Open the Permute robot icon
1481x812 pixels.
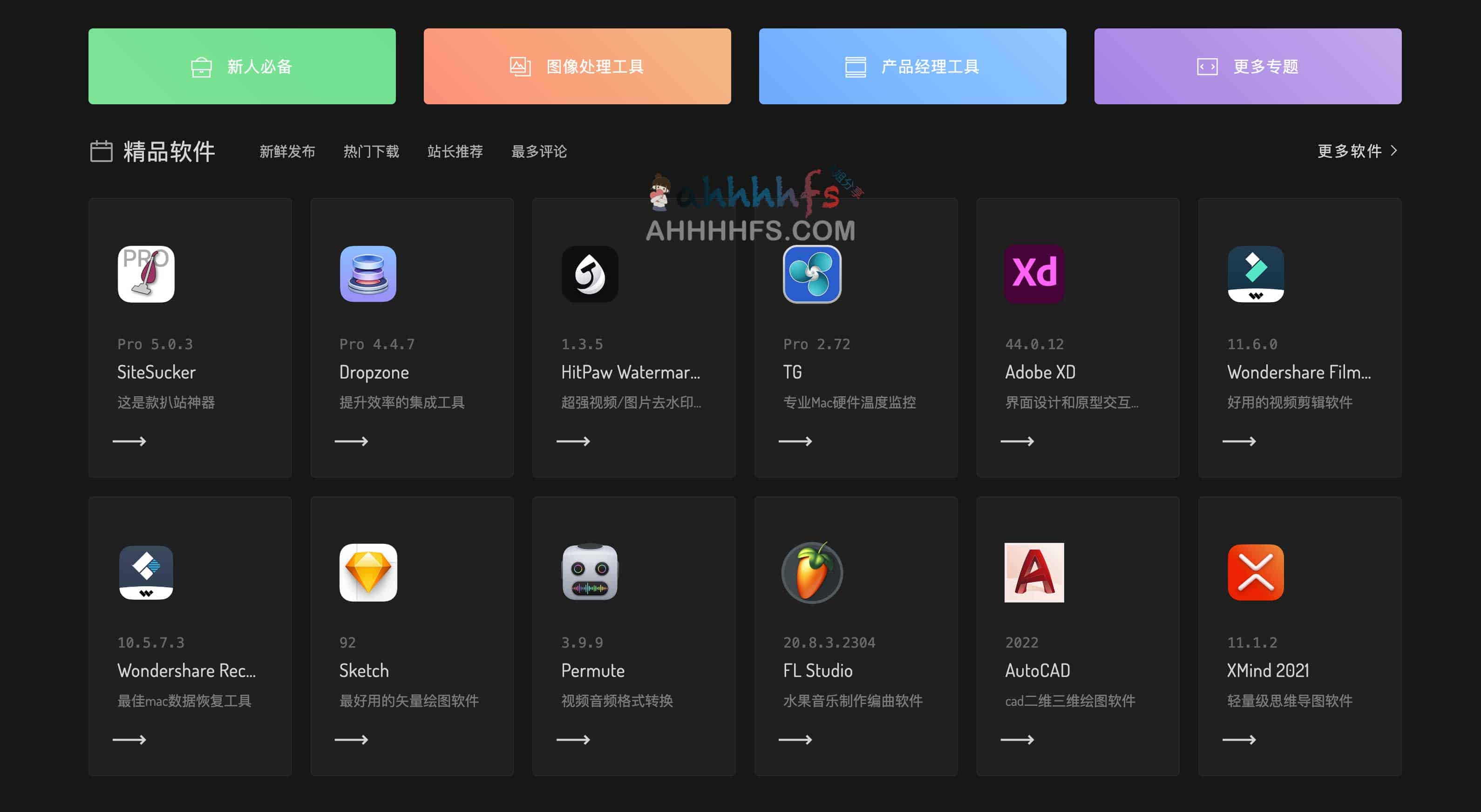[x=590, y=572]
